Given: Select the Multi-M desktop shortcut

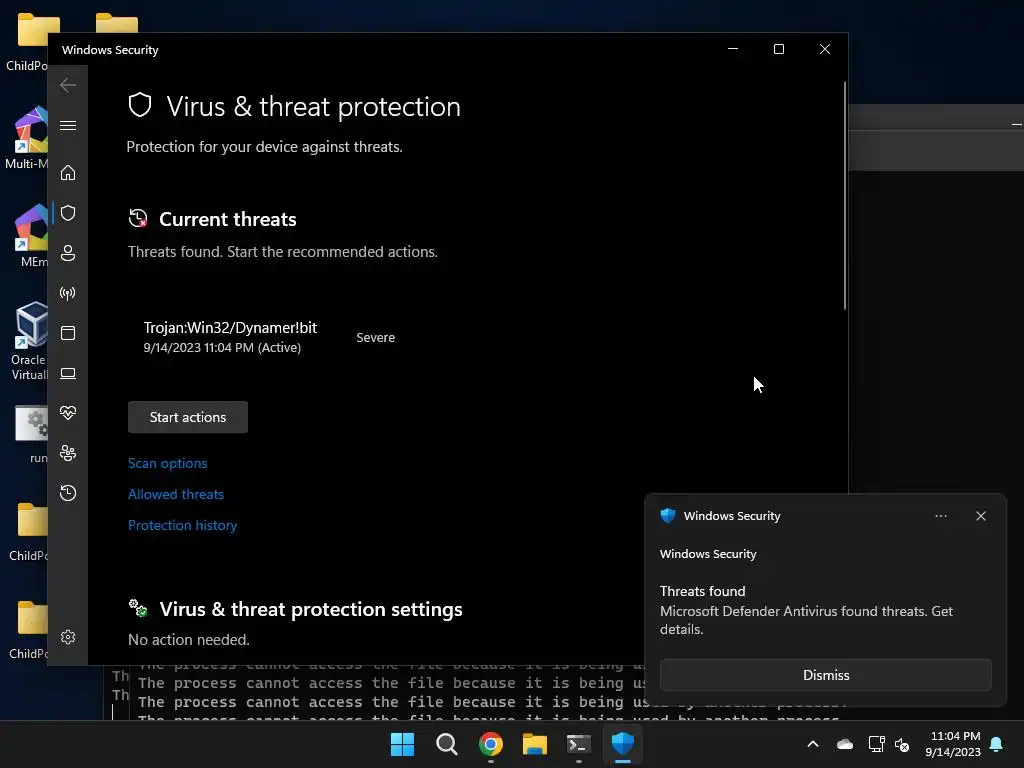Looking at the screenshot, I should point(27,138).
